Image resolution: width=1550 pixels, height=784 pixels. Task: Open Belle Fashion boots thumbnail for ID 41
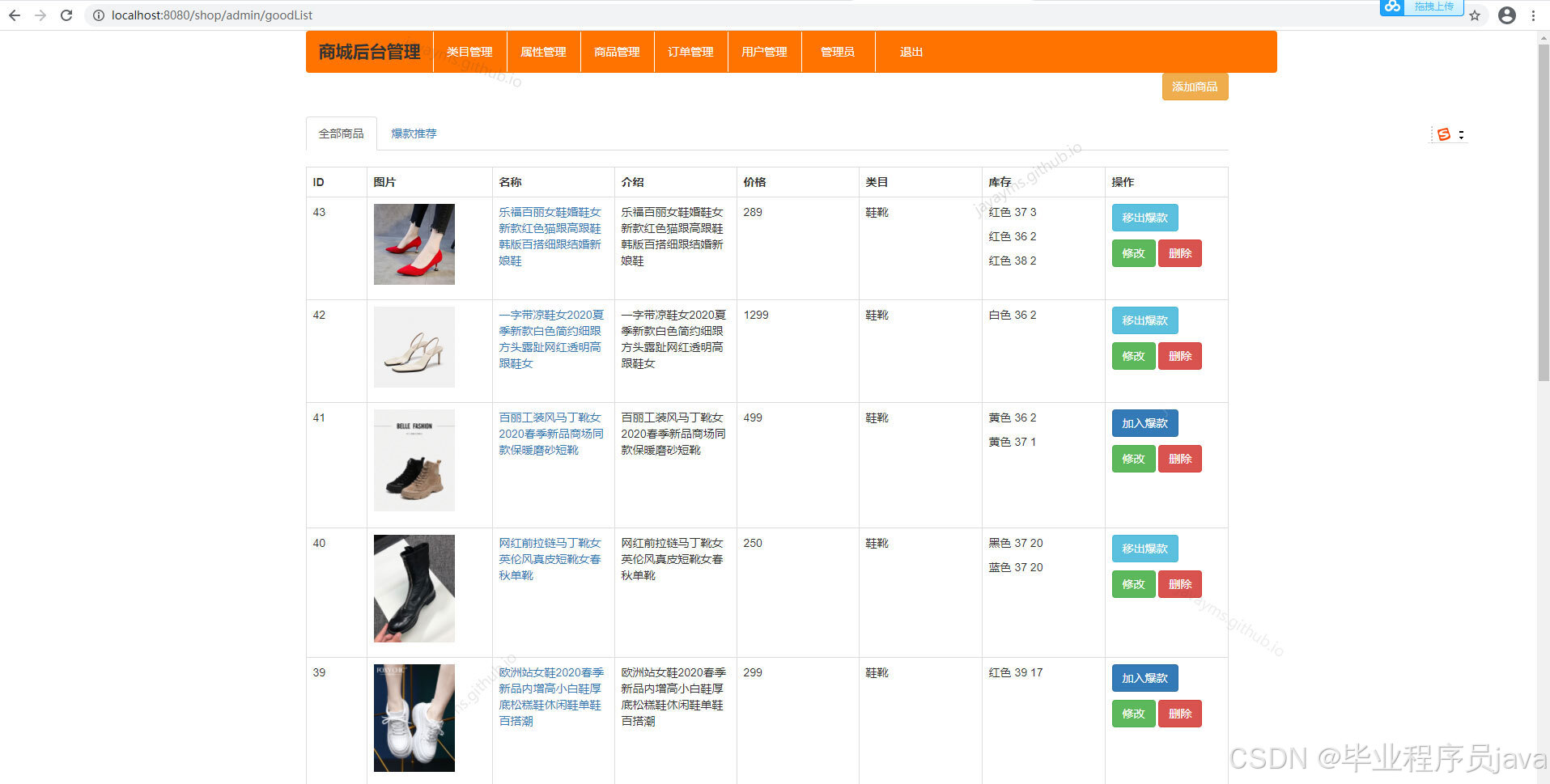coord(414,460)
